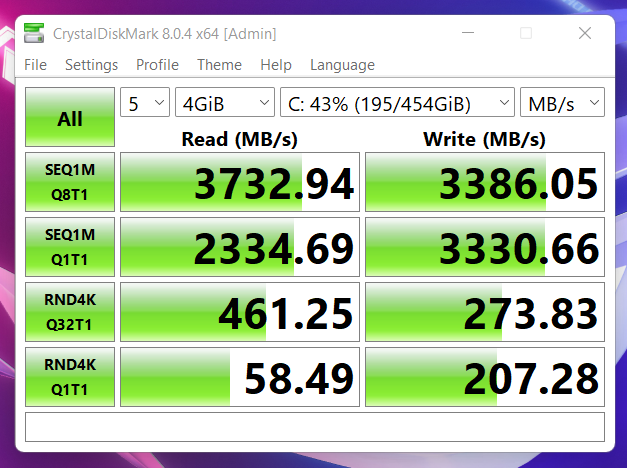
Task: Click the SEQ1M Q8T1 read result 3732.94
Action: 239,183
